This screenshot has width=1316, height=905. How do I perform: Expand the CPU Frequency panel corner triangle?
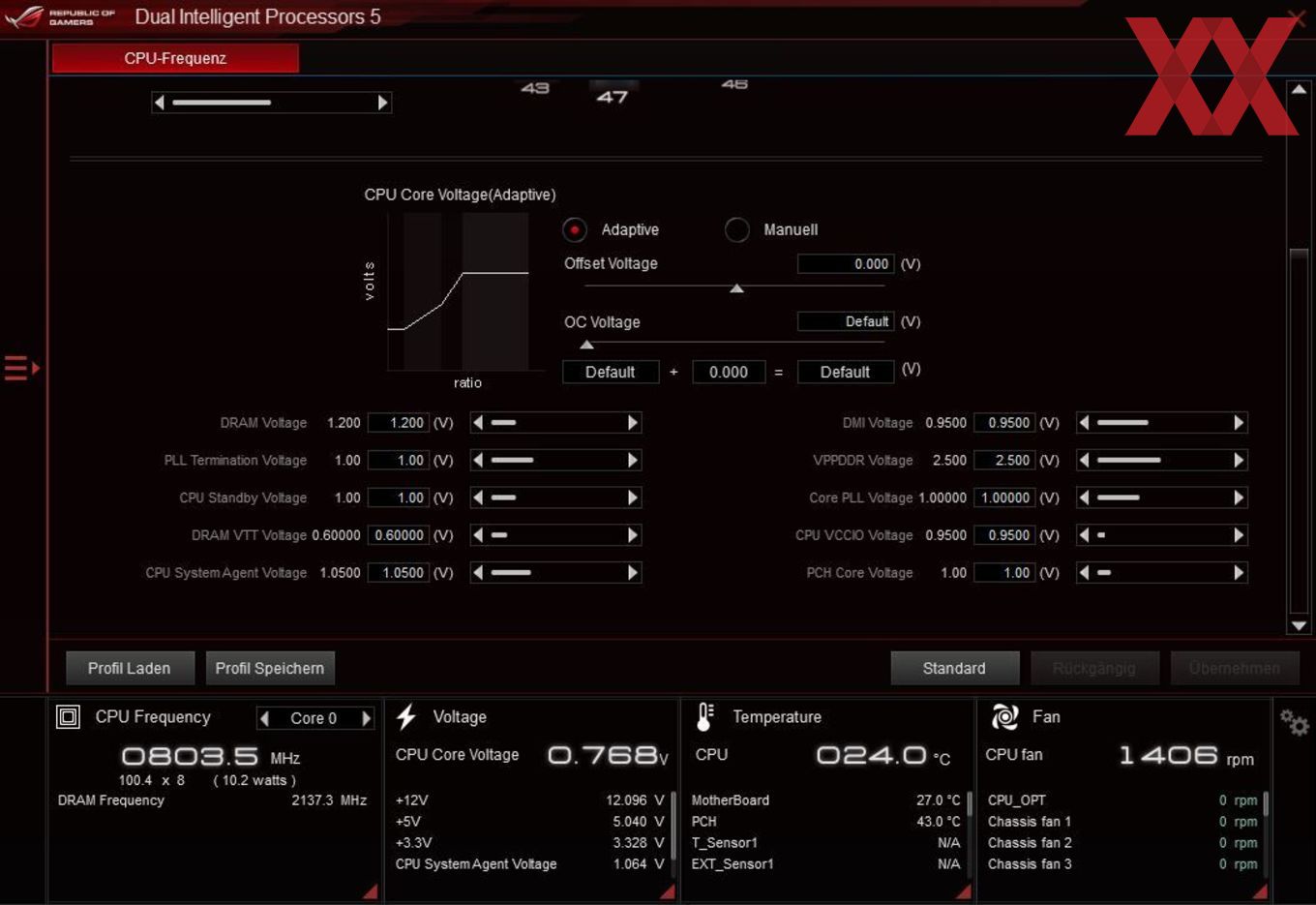coord(371,891)
